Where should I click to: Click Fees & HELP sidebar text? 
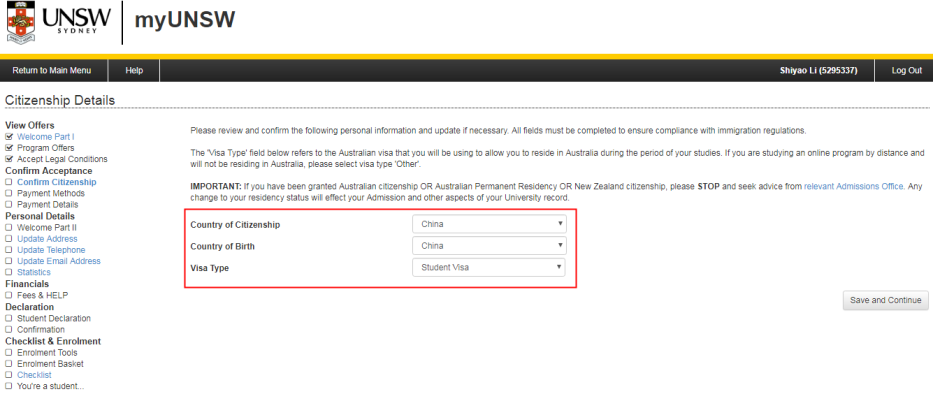[x=42, y=295]
